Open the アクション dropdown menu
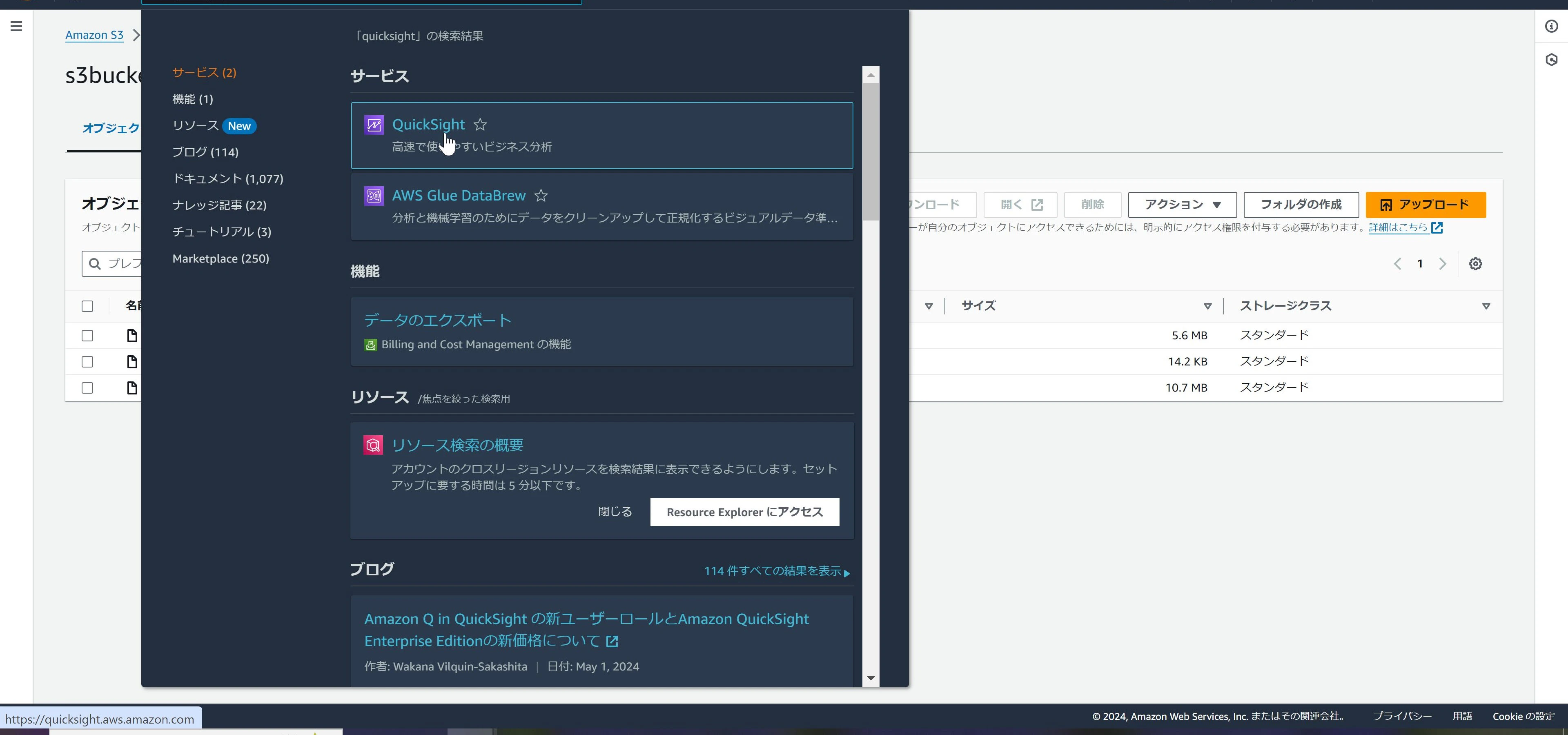The width and height of the screenshot is (1568, 735). pos(1182,205)
